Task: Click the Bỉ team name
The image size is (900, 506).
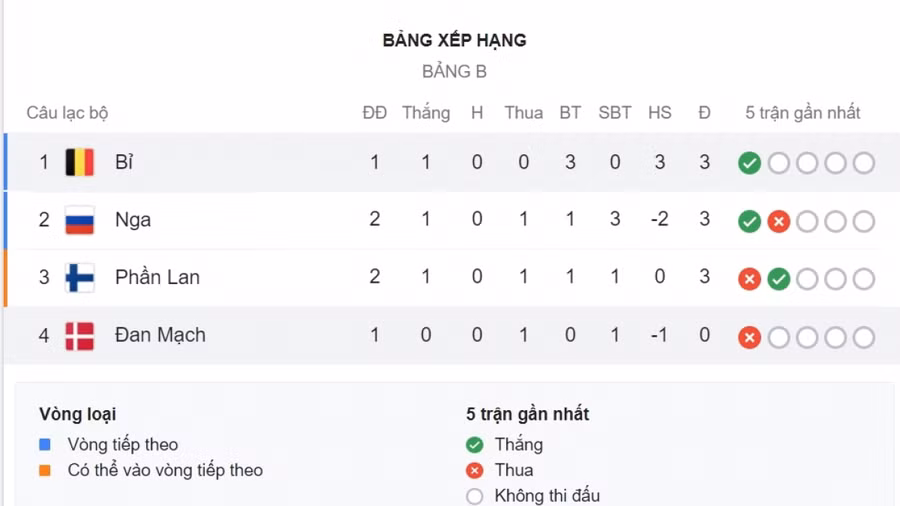Action: [124, 162]
